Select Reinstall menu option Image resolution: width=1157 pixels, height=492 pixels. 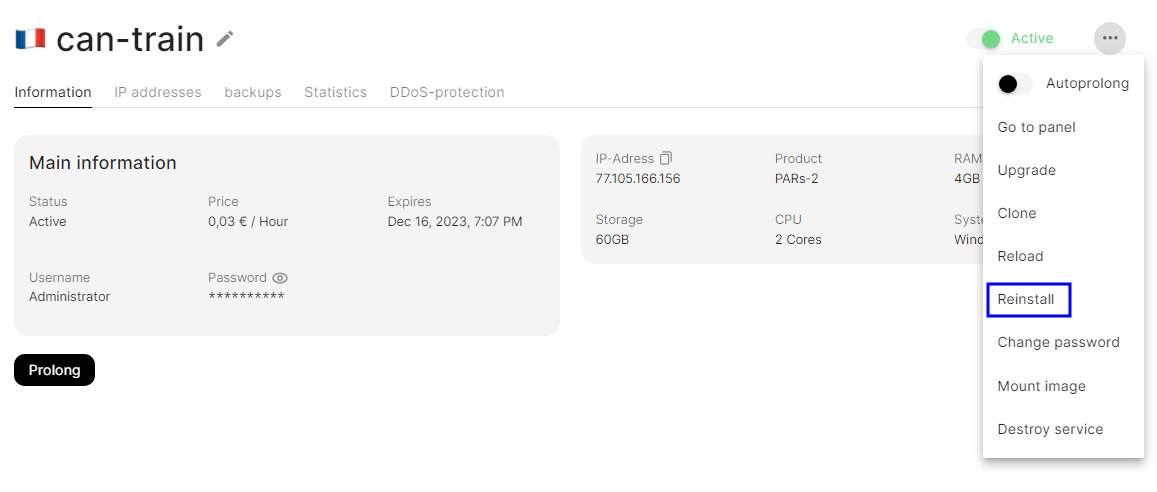pyautogui.click(x=1026, y=299)
